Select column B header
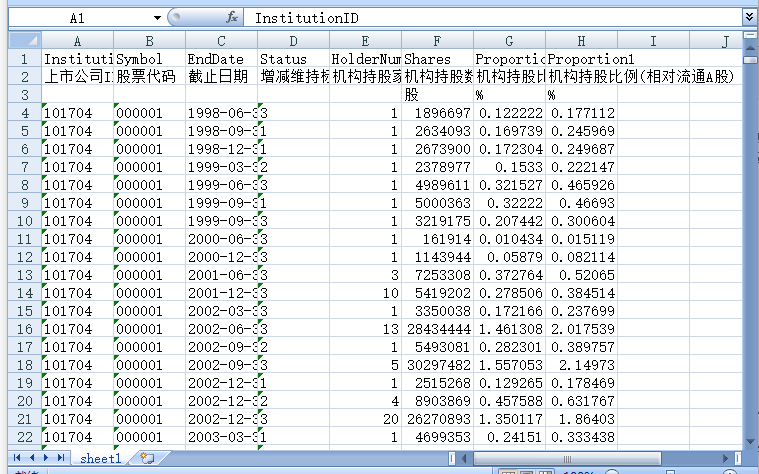The image size is (759, 474). [150, 41]
